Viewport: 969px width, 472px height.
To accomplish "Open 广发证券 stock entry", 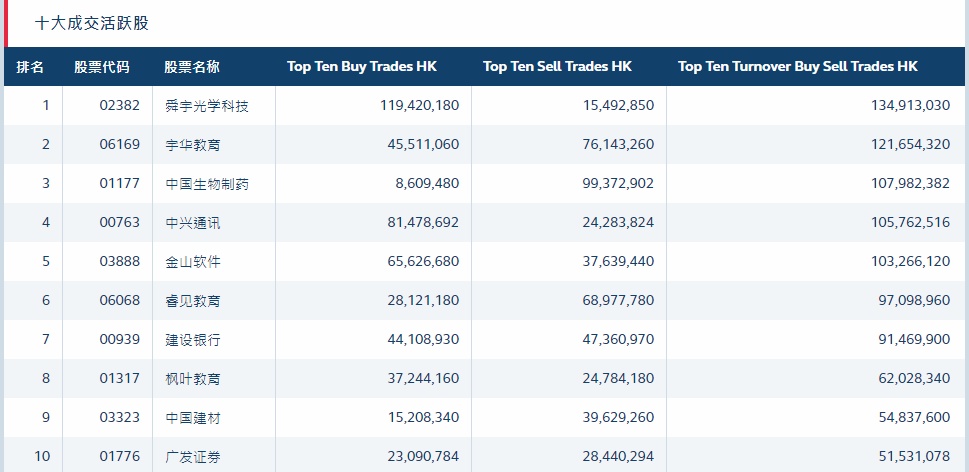I will point(193,457).
